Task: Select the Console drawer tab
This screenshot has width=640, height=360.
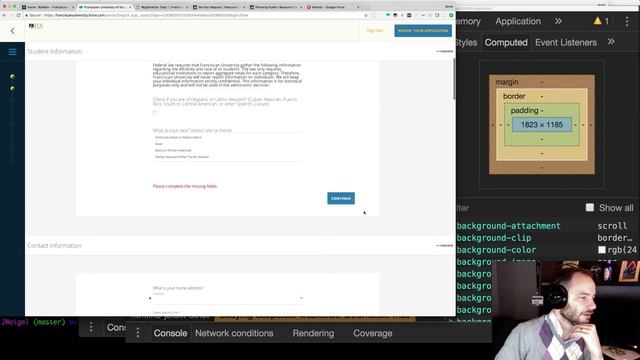Action: point(170,333)
